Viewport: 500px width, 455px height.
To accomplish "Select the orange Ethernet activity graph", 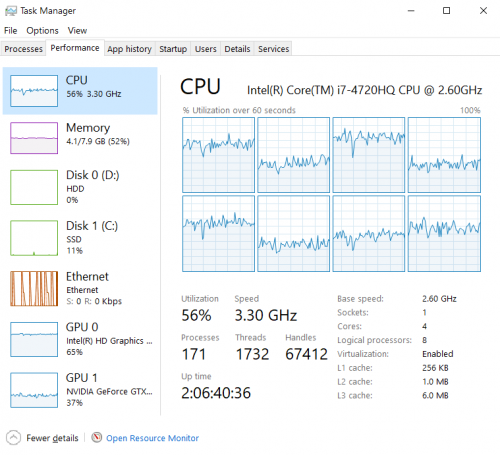I will pos(34,289).
